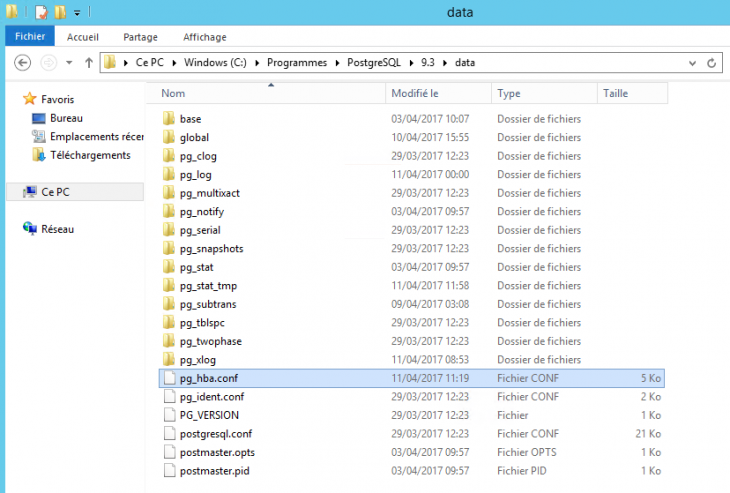Switch to the Affichage ribbon tab
Viewport: 730px width, 493px height.
[205, 37]
